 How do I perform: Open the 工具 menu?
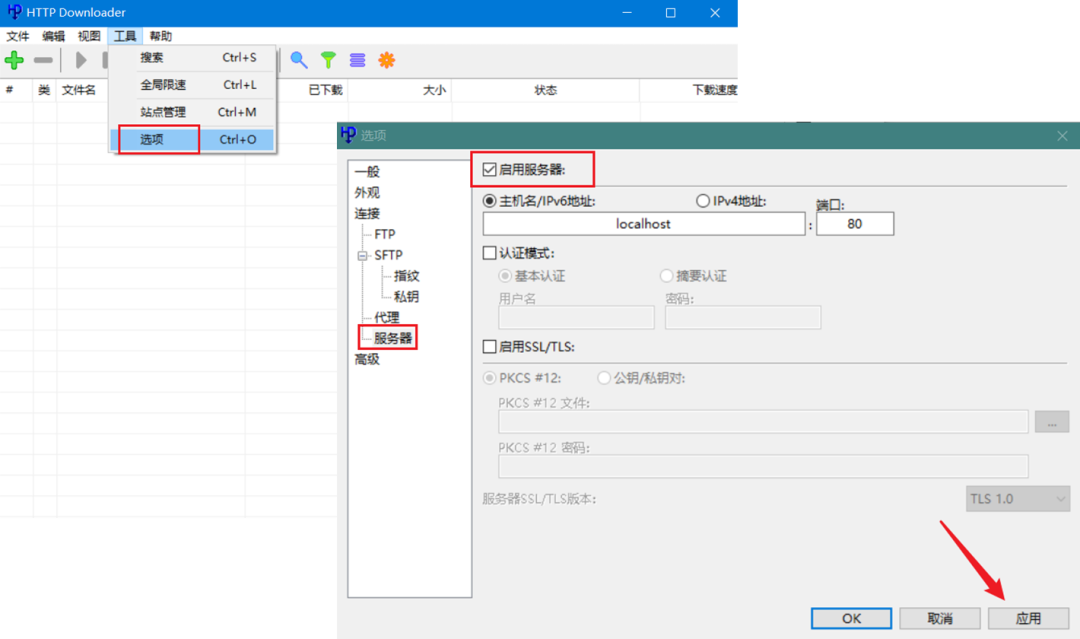[x=125, y=36]
